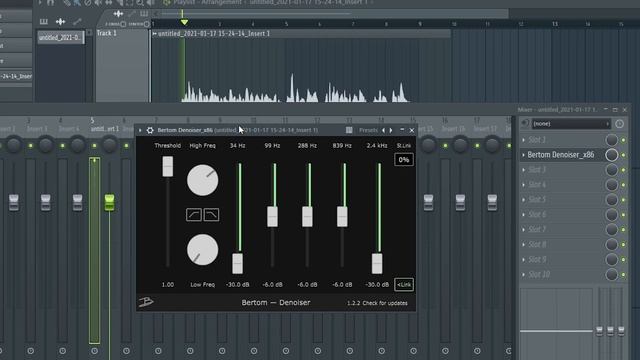Click the mixer input routing icon
This screenshot has height=360, width=640.
coord(524,124)
